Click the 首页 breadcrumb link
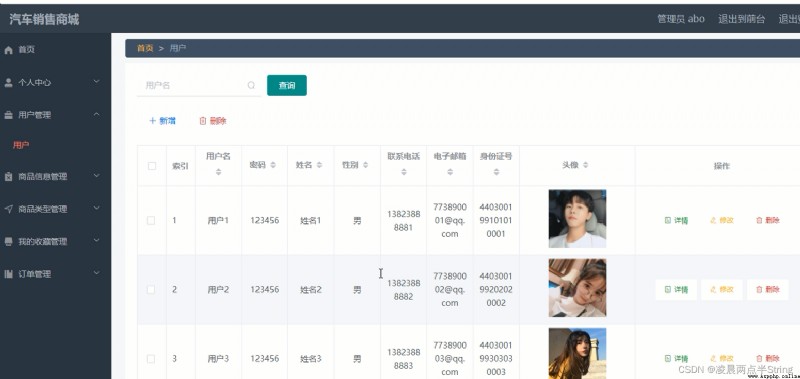Screen dimensions: 800x379 (x=145, y=48)
